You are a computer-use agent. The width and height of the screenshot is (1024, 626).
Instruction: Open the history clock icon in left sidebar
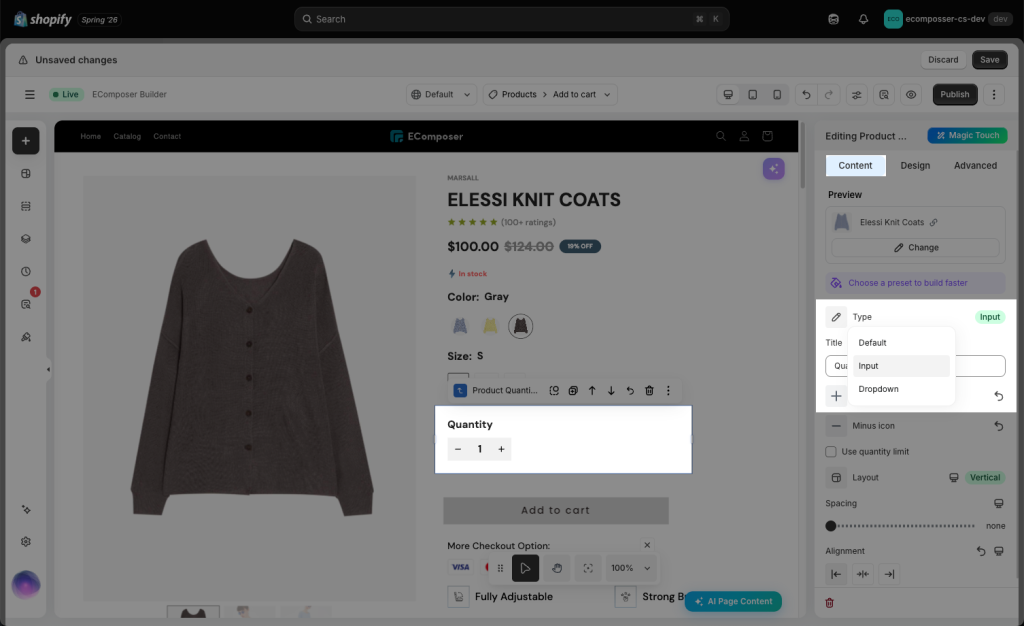pos(25,272)
